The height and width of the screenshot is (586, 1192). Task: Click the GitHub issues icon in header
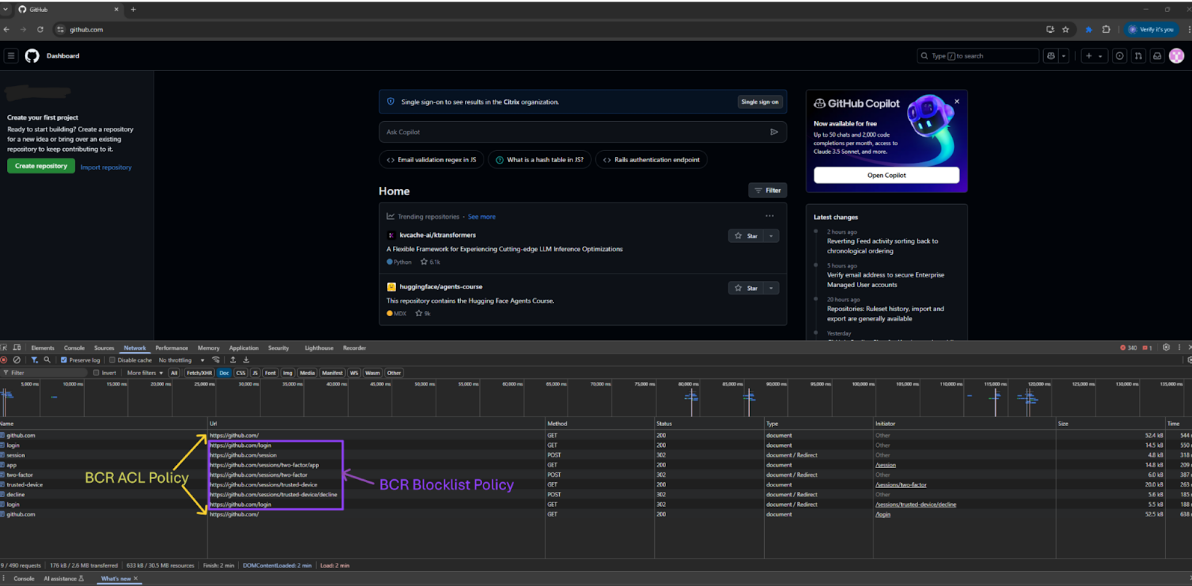(1119, 56)
